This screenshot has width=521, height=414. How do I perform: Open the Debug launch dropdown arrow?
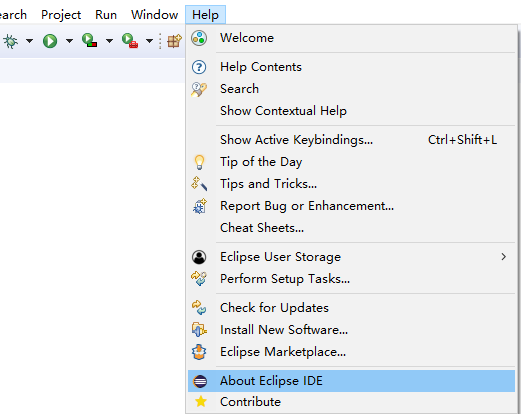(29, 41)
